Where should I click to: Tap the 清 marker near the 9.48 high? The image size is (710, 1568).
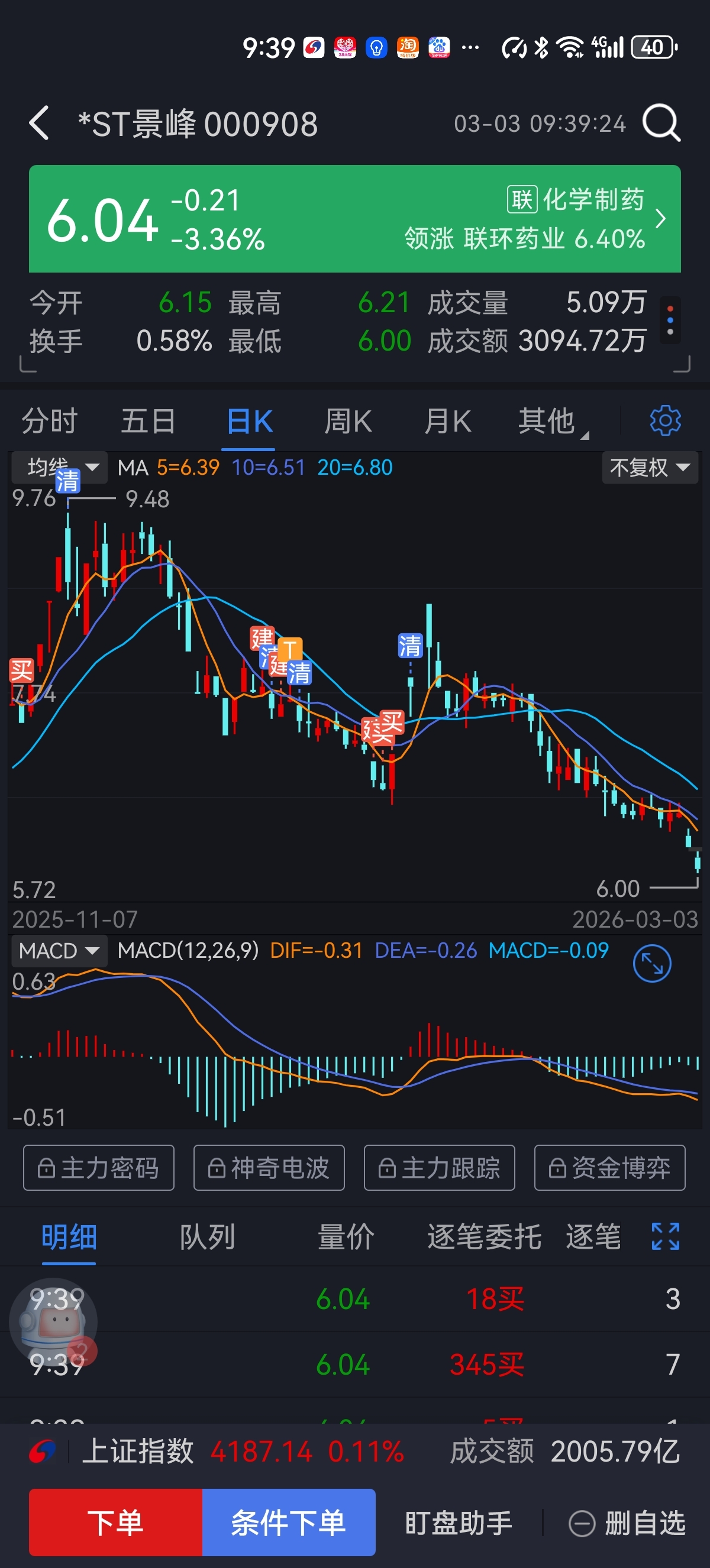click(x=67, y=481)
